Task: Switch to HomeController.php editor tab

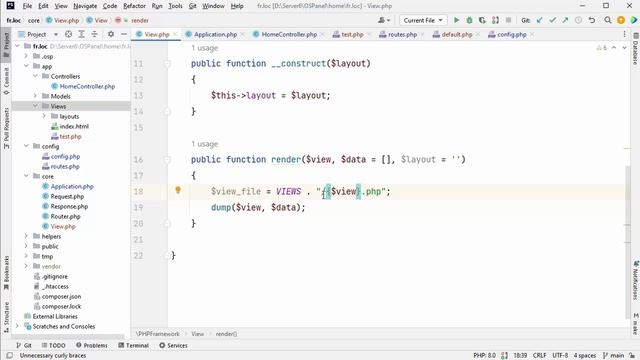Action: point(289,34)
